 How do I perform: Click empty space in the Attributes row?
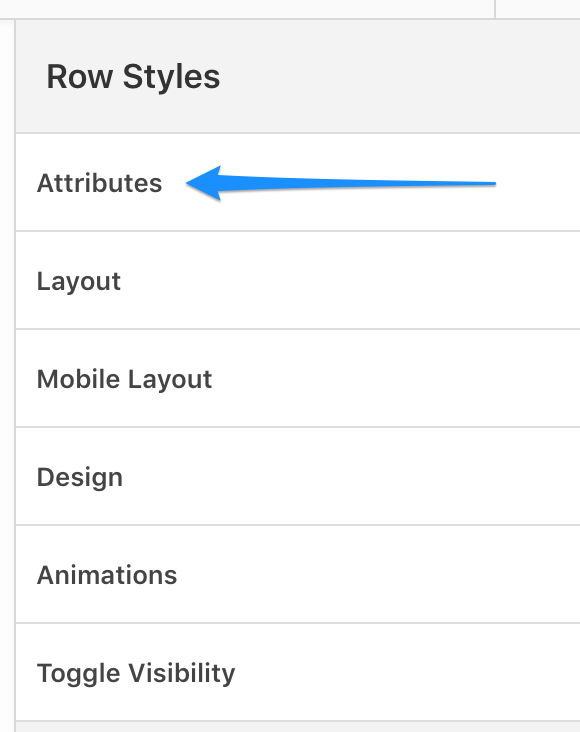(537, 205)
